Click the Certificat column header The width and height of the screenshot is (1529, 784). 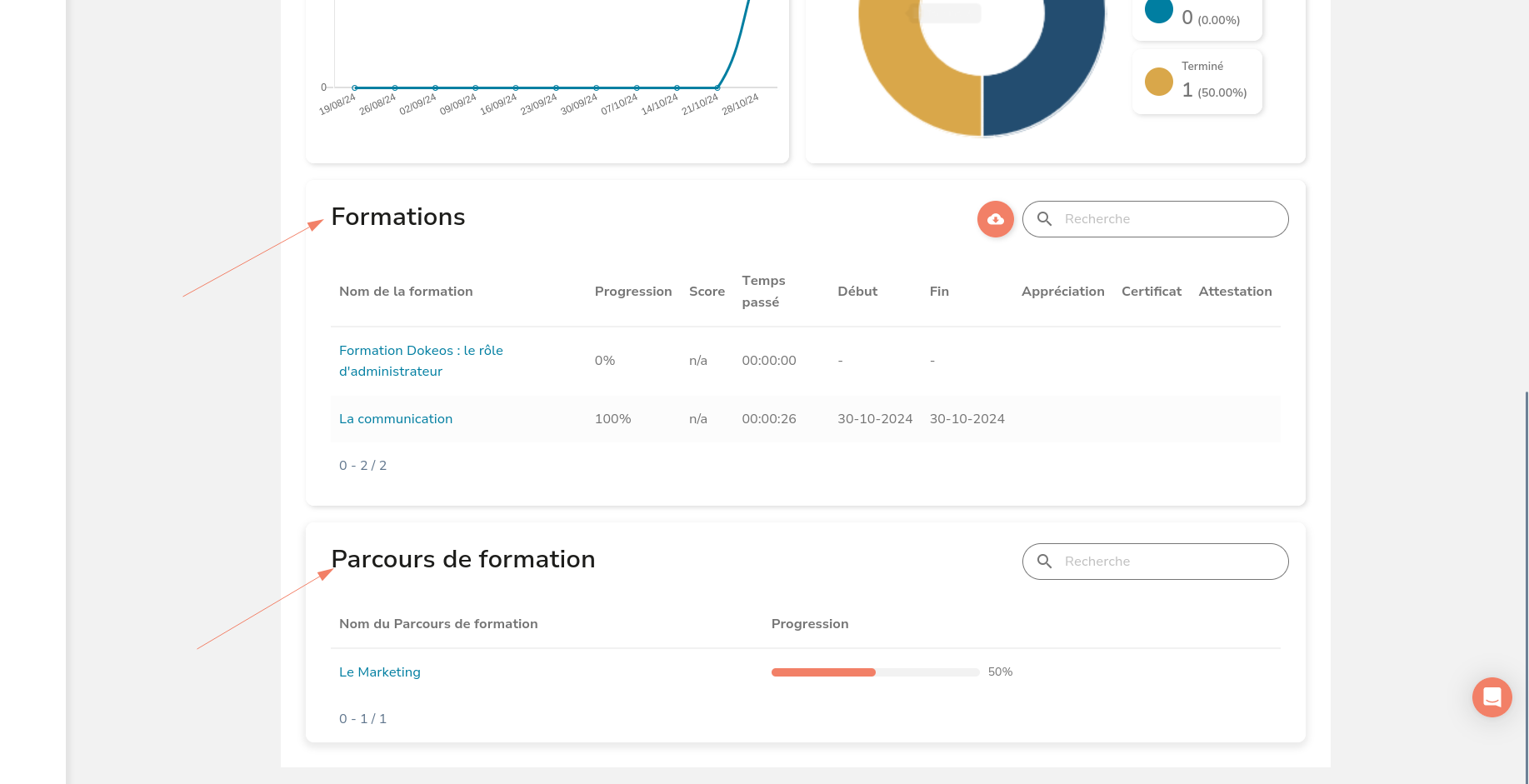(x=1151, y=292)
